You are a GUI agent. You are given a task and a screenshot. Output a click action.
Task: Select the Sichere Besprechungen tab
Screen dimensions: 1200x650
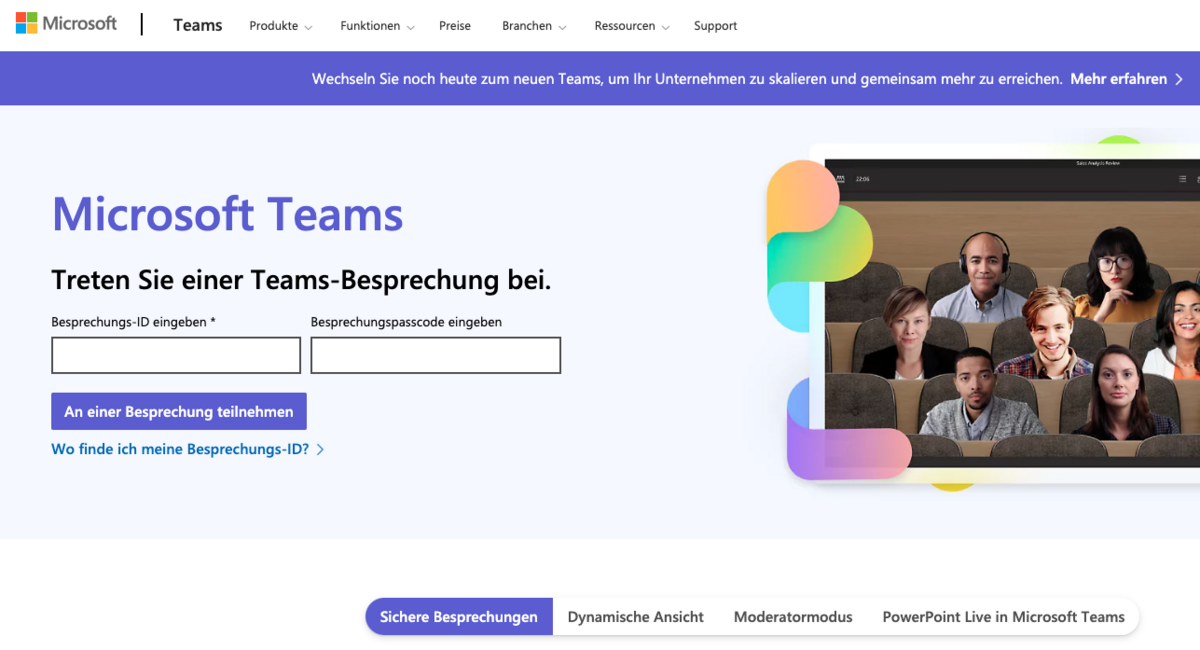coord(458,617)
